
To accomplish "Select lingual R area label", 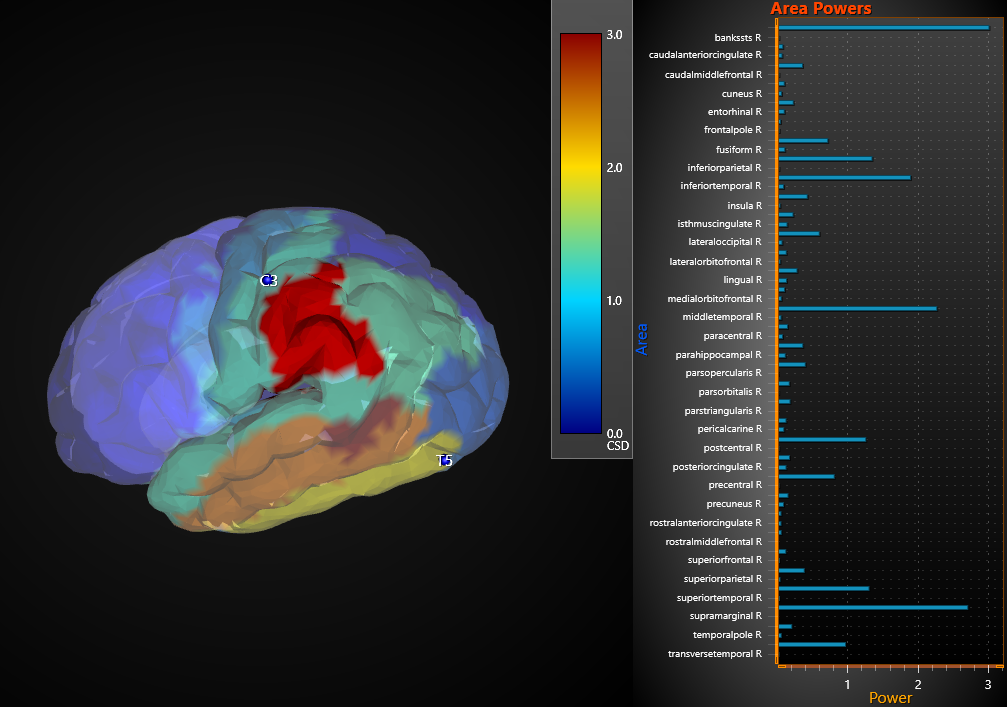I will (x=742, y=280).
